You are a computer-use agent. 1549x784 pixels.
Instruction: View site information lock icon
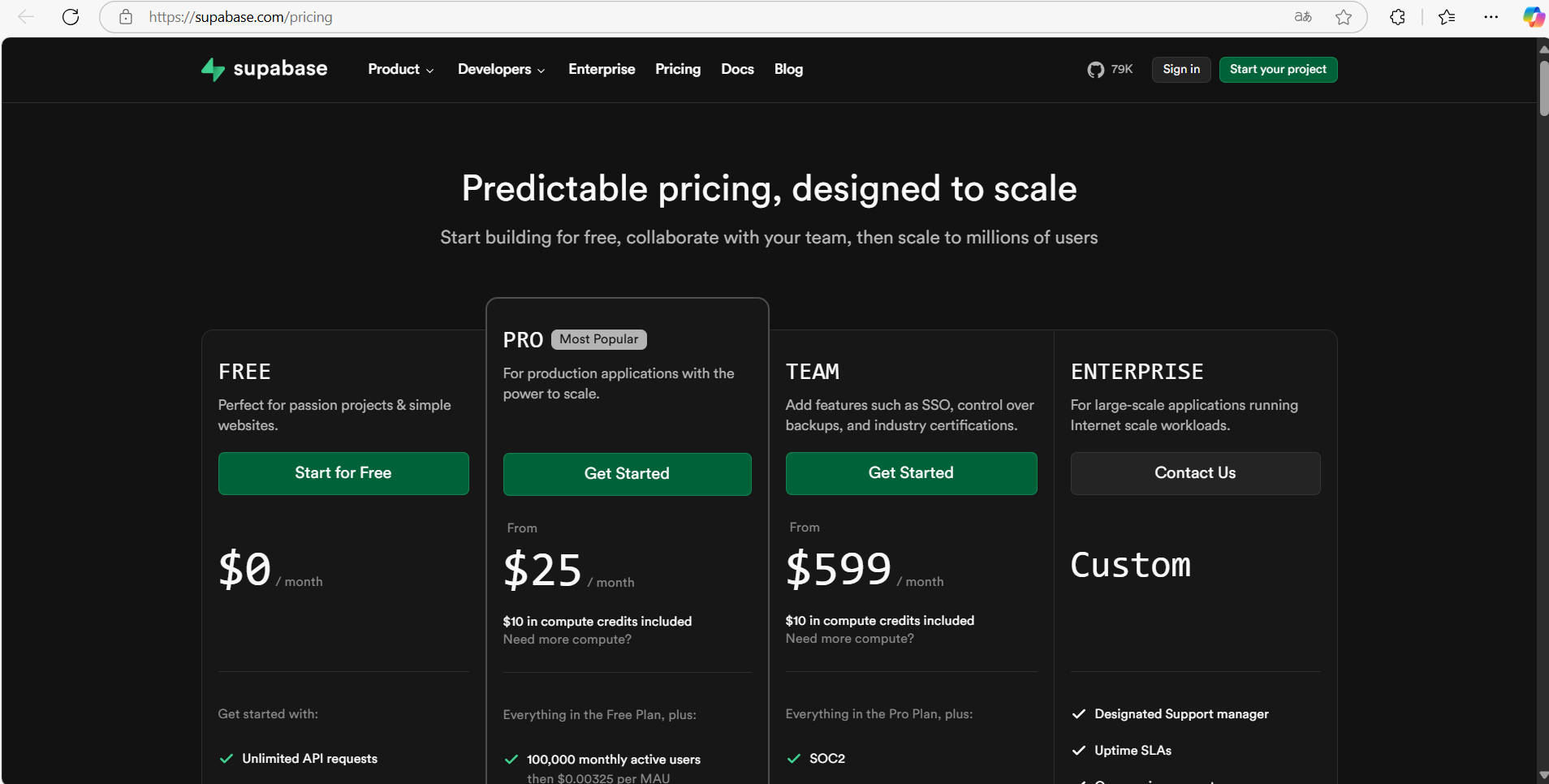pyautogui.click(x=126, y=17)
